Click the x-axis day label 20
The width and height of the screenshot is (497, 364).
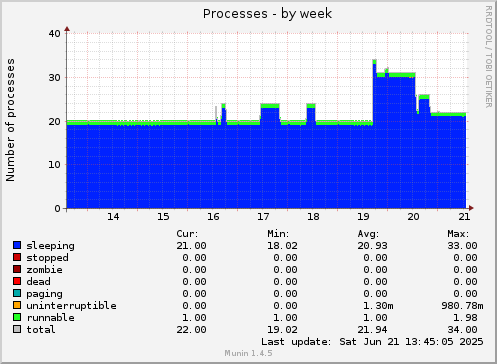point(413,217)
